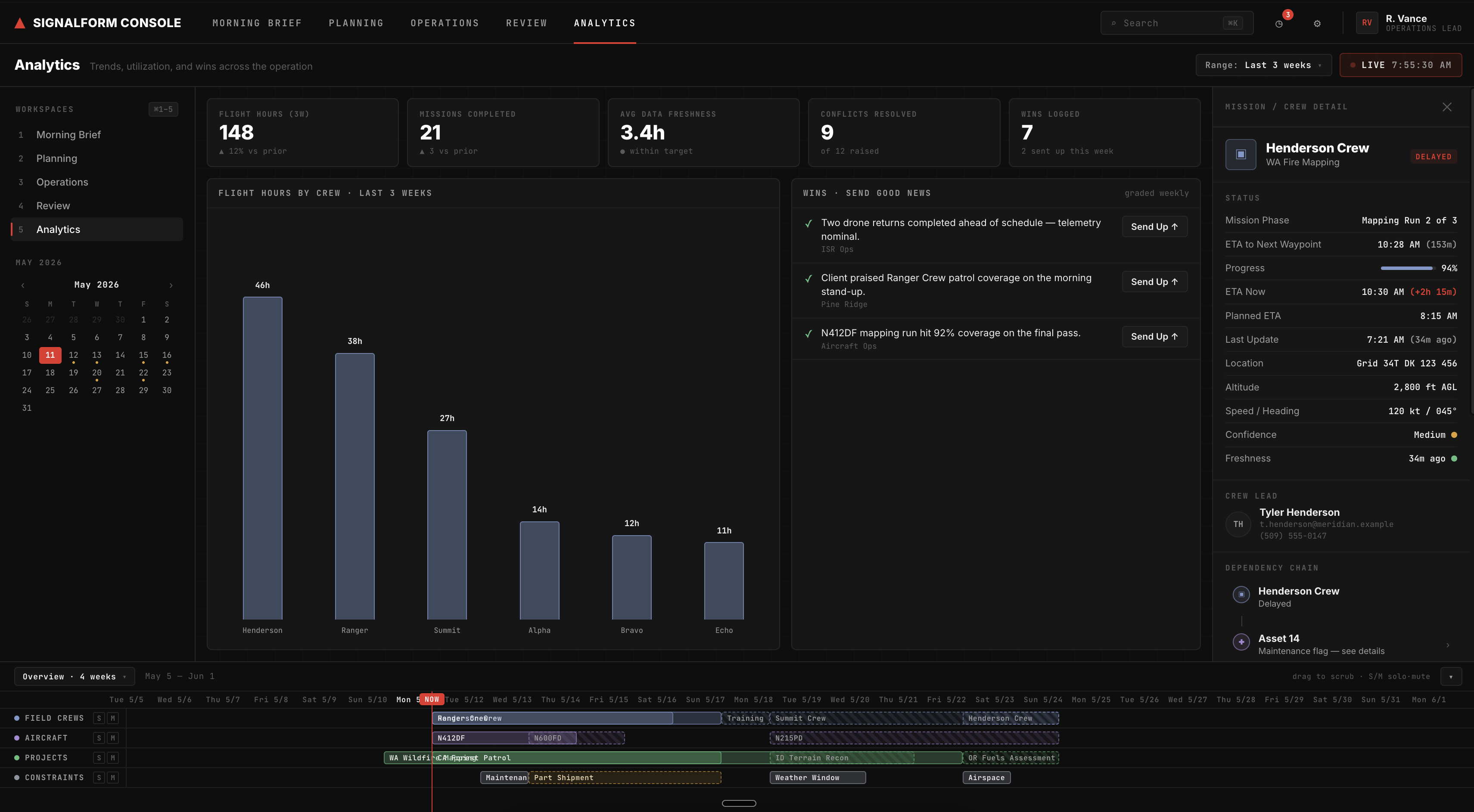Click the red LIVE indicator dot
Screen dimensions: 1474x812
1353,65
